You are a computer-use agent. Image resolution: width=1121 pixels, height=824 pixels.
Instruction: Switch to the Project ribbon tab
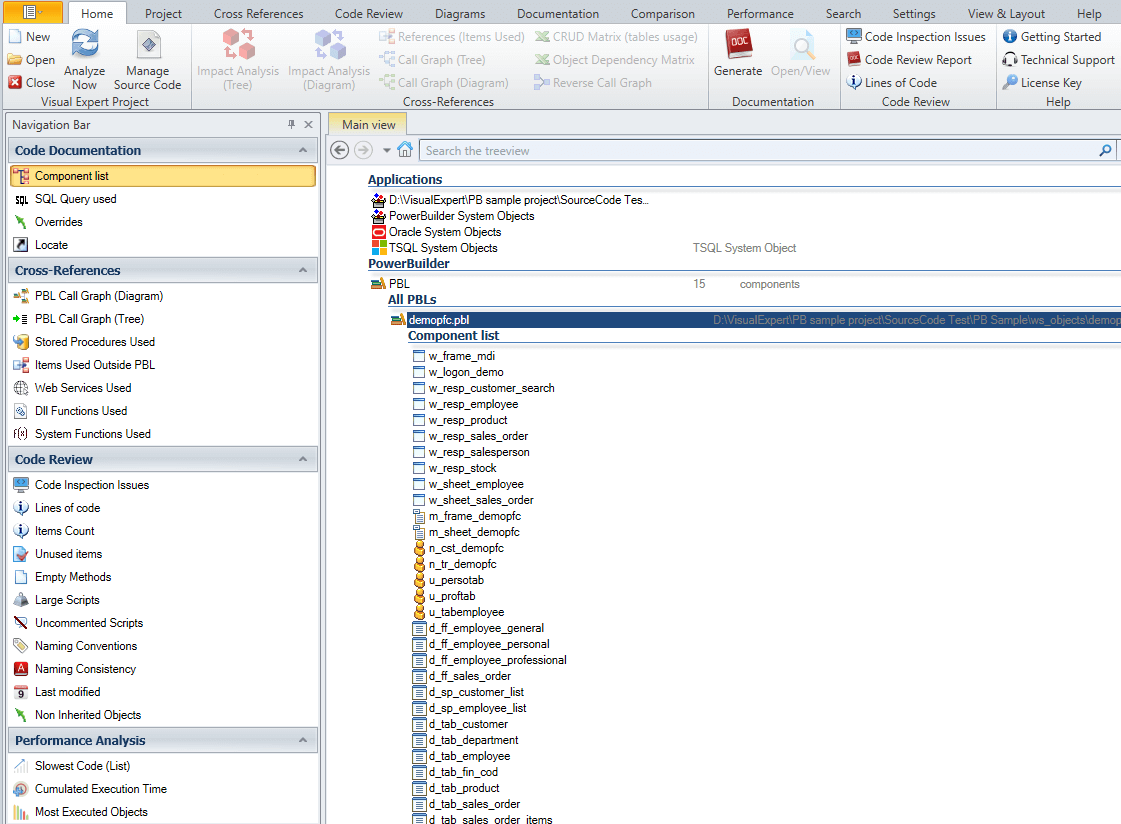[x=163, y=14]
